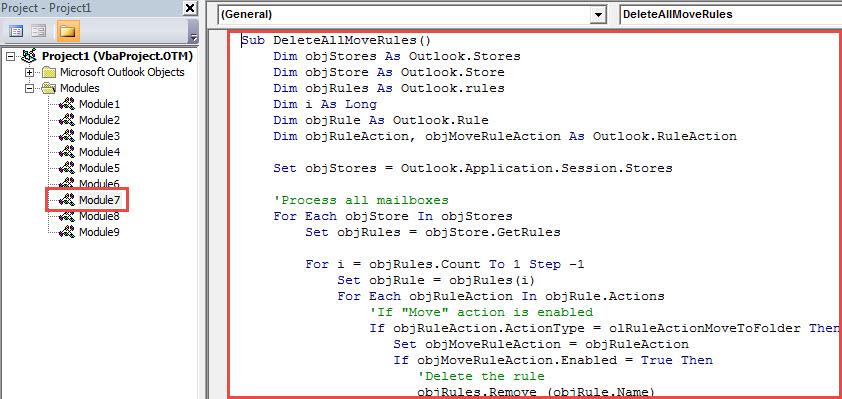Click the Module5 module icon
Viewport: 842px width, 399px height.
67,169
